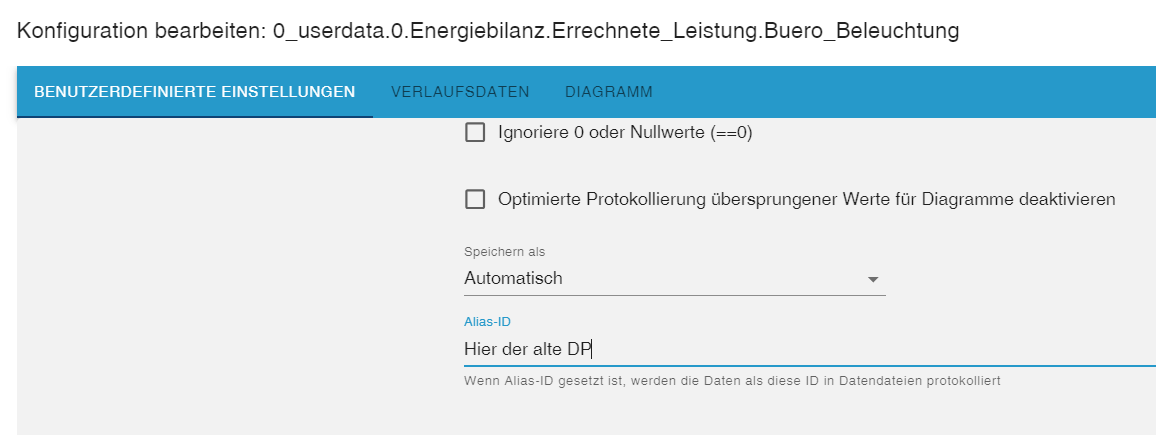
Task: Tick the Optimierte Protokollierung deaktivieren checkbox
Action: coord(475,200)
